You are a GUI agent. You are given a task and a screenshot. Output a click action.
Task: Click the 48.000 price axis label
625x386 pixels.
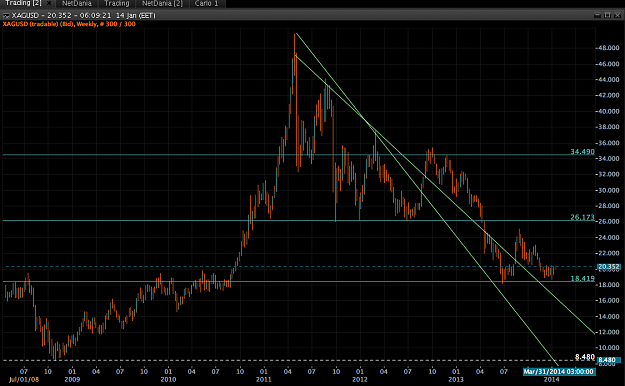[609, 48]
